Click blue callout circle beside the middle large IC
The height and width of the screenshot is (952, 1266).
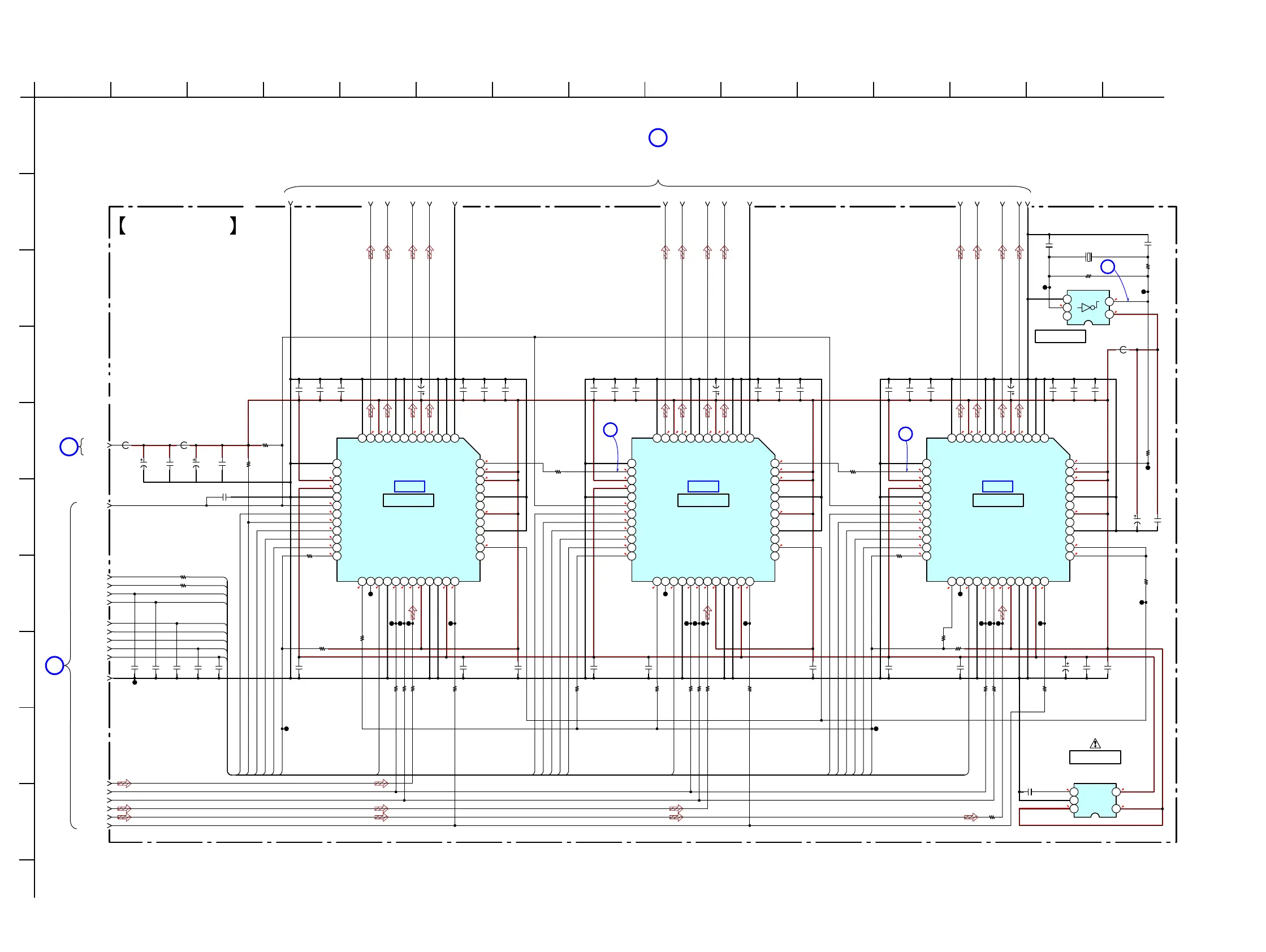(610, 430)
